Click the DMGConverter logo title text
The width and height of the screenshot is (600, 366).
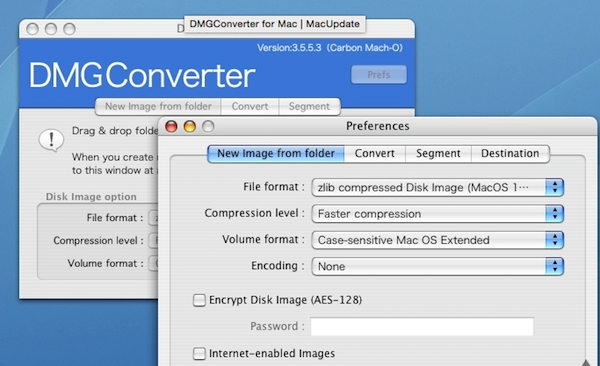click(142, 76)
